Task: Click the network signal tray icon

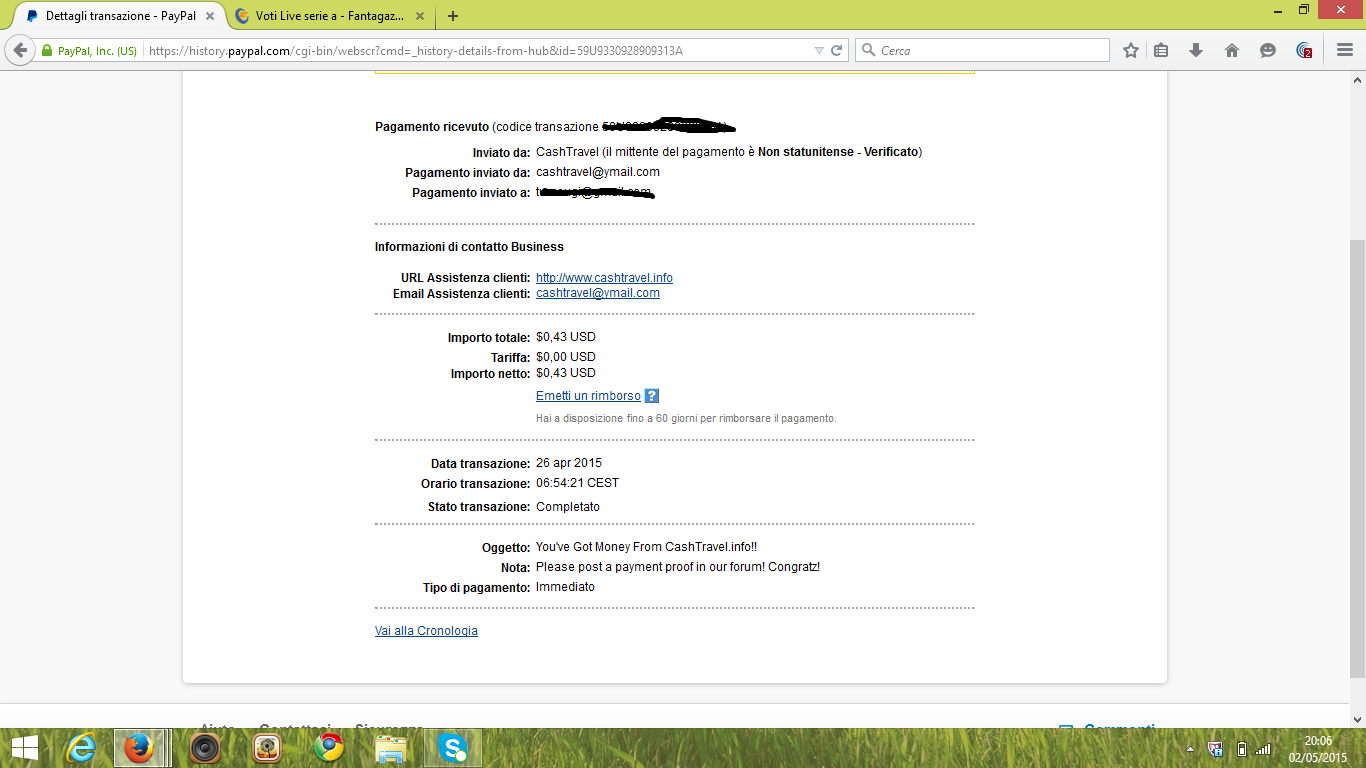Action: point(1264,749)
